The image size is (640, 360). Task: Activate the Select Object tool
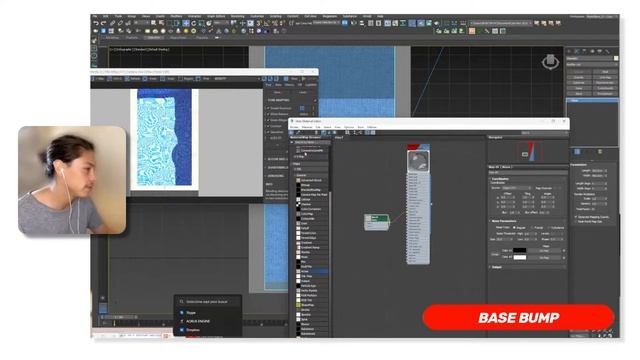click(x=154, y=23)
